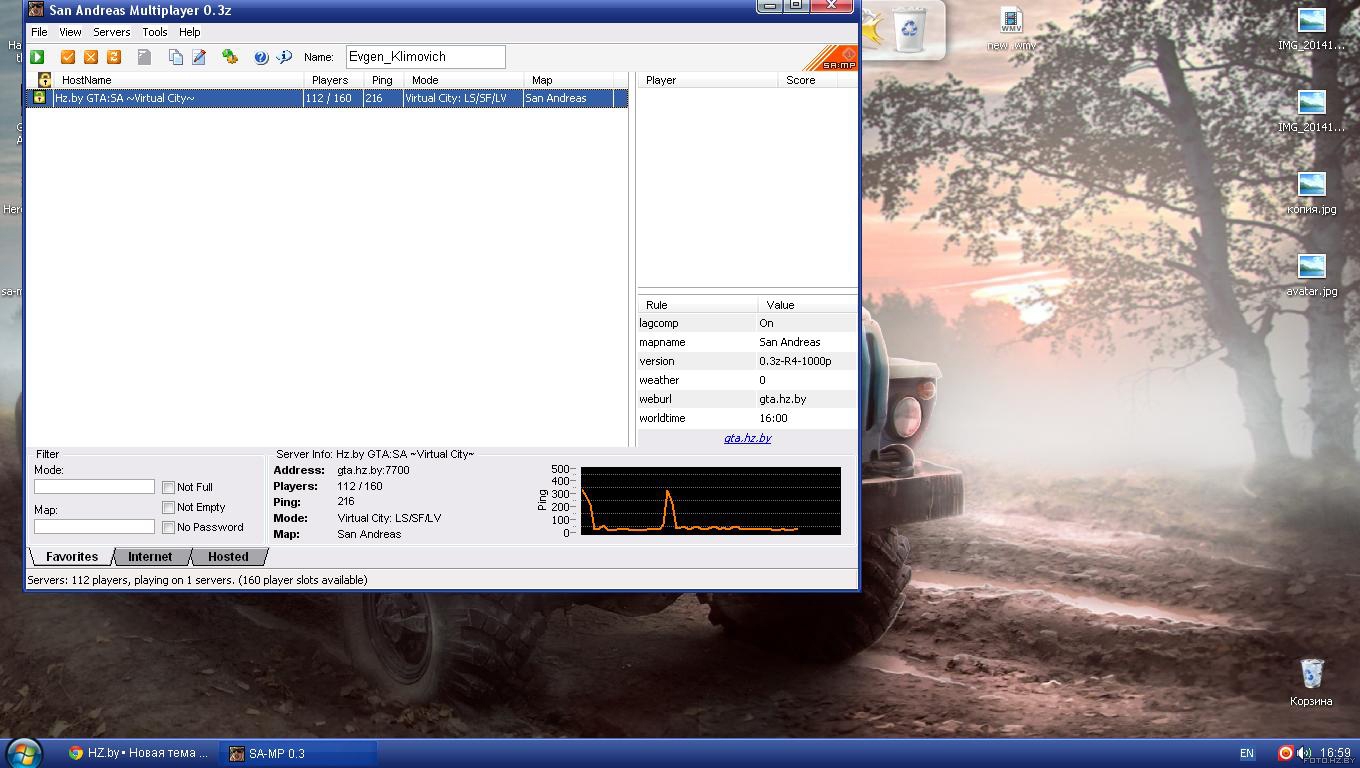Viewport: 1360px width, 768px height.
Task: Click the grayed-out document toolbar icon
Action: 144,57
